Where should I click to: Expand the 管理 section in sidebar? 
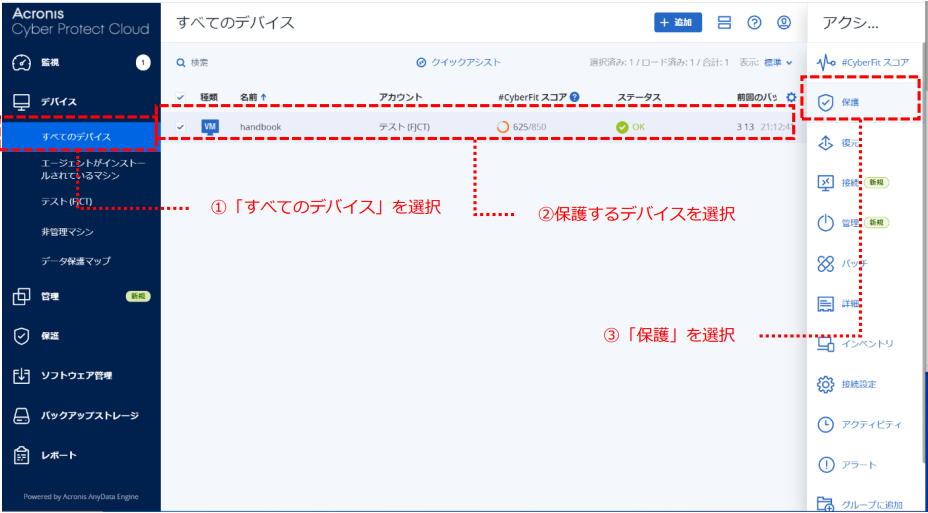click(x=50, y=296)
